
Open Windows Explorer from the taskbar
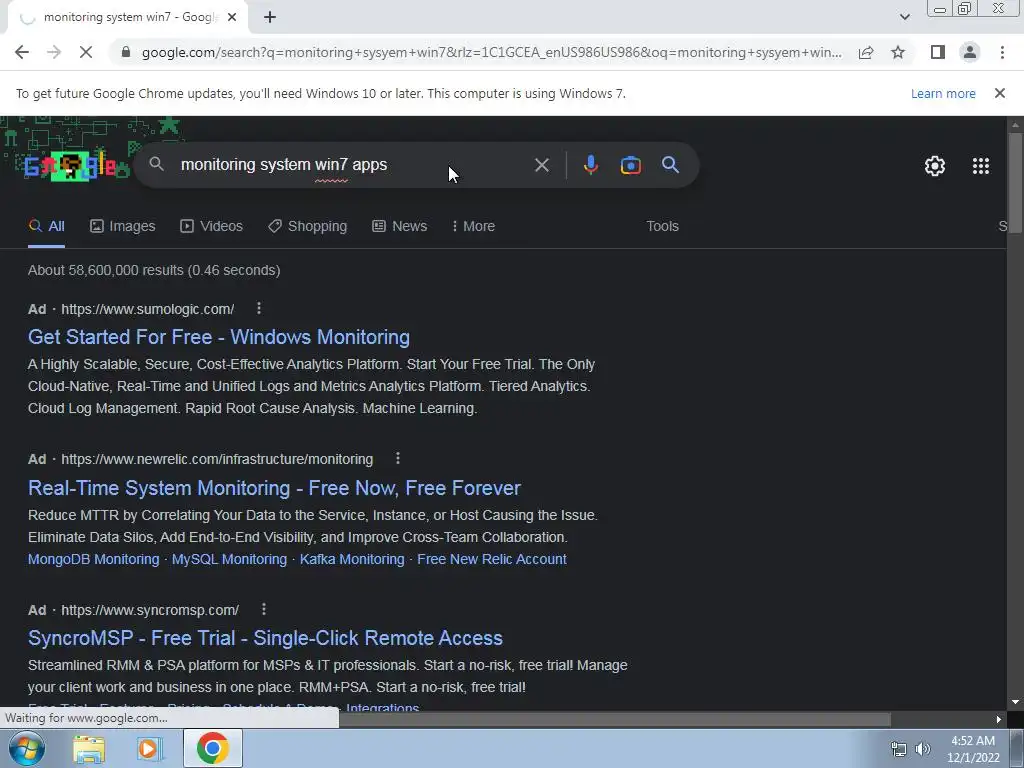(89, 749)
